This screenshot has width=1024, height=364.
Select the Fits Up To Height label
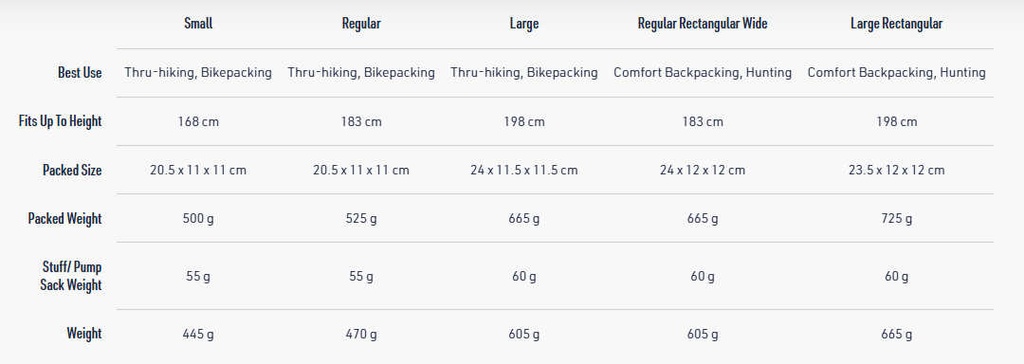[60, 121]
